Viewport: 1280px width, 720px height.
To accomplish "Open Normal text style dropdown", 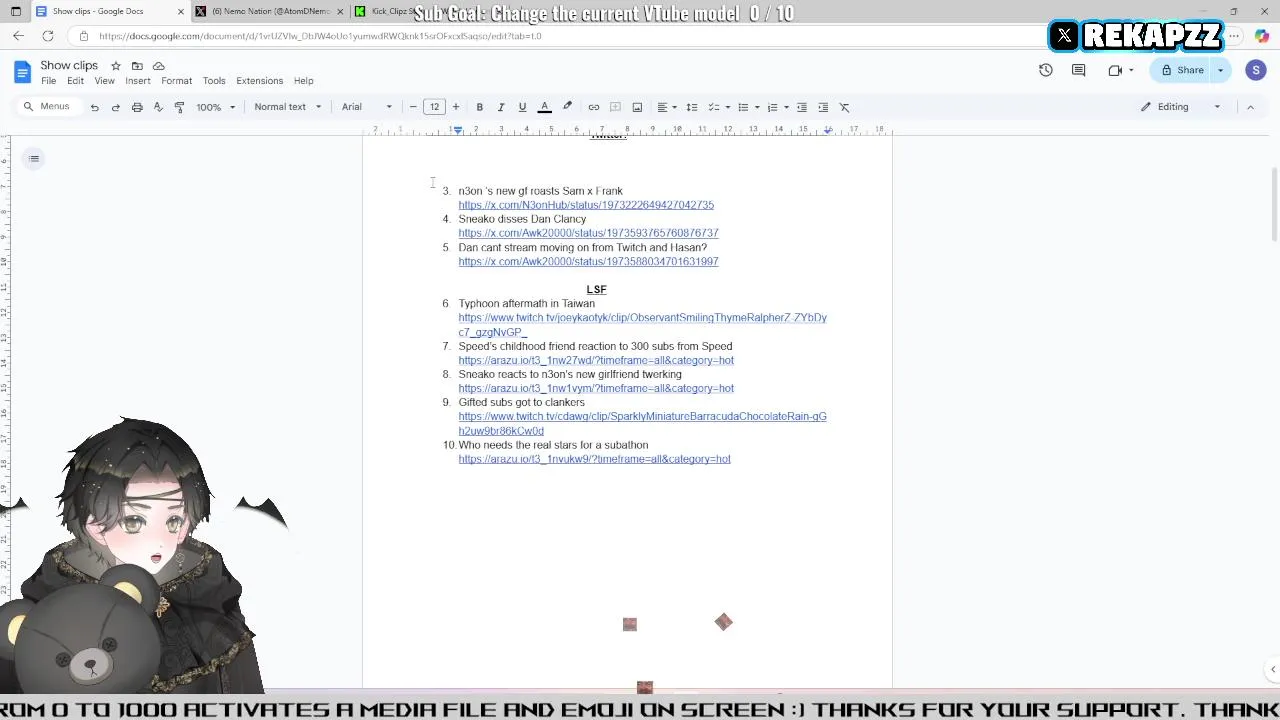I will coord(287,107).
